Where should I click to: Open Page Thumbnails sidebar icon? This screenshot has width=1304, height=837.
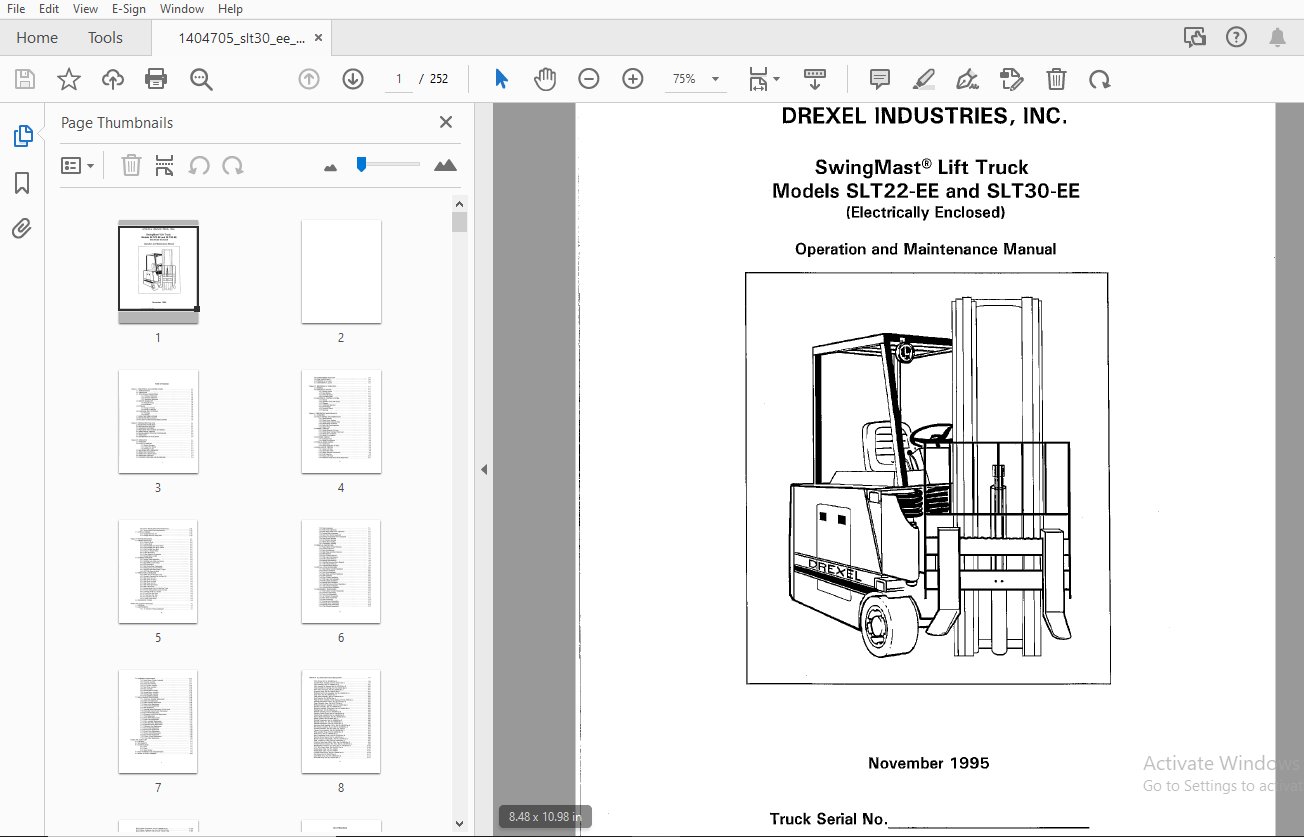click(x=22, y=136)
